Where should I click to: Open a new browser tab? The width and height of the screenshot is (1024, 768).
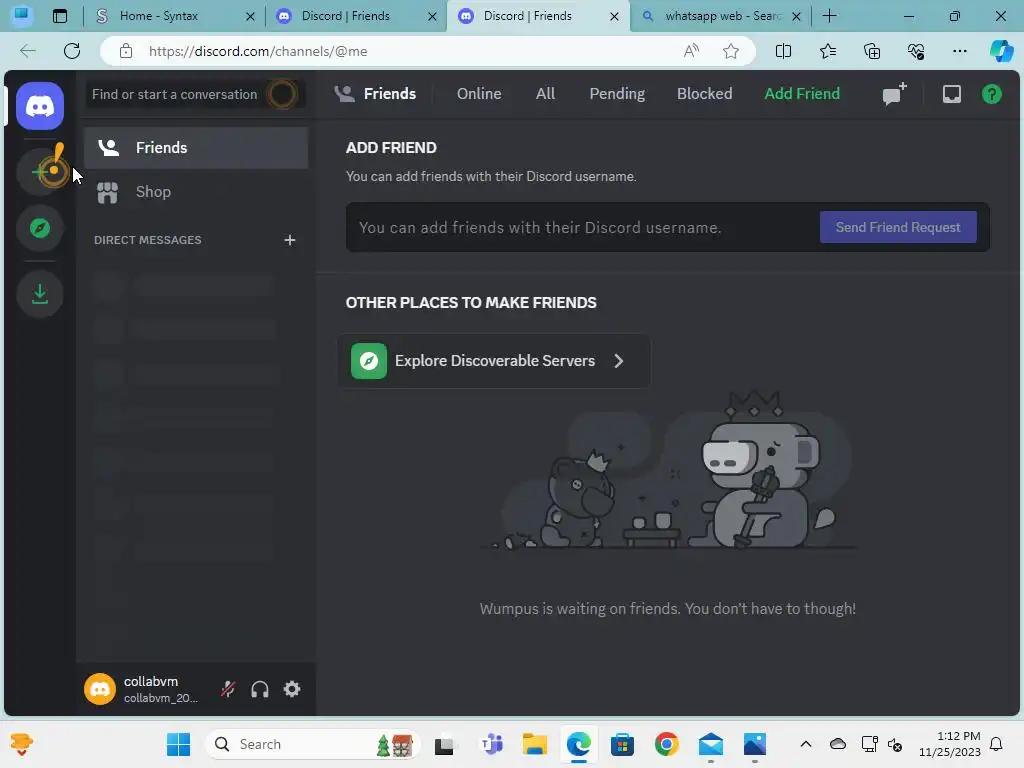pyautogui.click(x=829, y=16)
